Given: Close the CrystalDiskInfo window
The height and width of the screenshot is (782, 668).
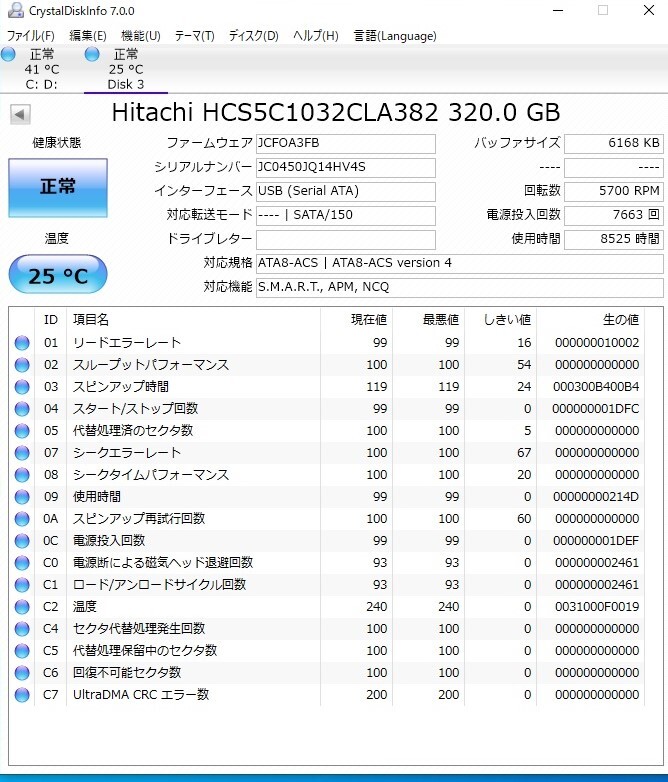Looking at the screenshot, I should click(x=649, y=10).
